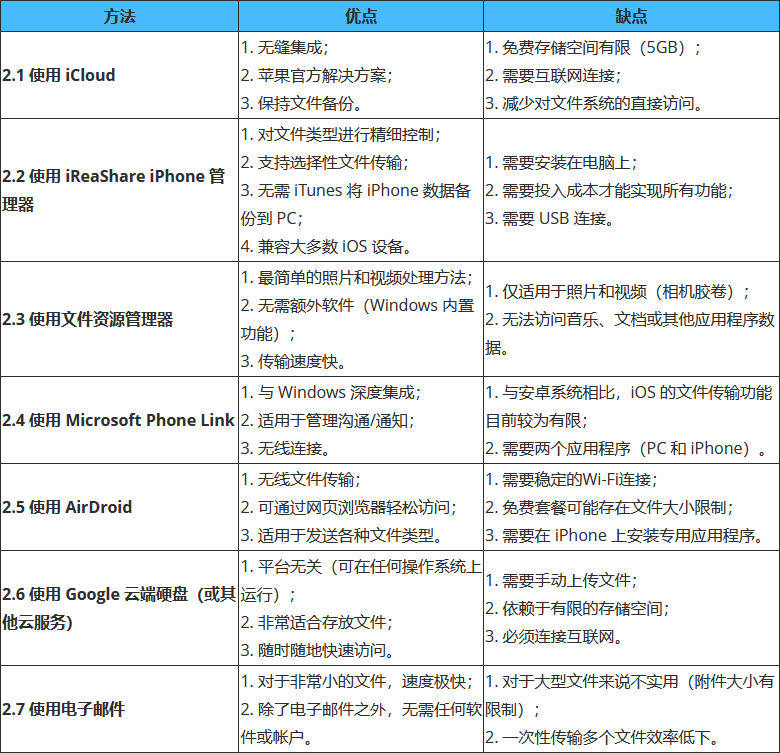Viewport: 780px width, 753px height.
Task: Click '1. 对于大型文件来说不实用 (附件大小有' line
Action: pos(630,681)
